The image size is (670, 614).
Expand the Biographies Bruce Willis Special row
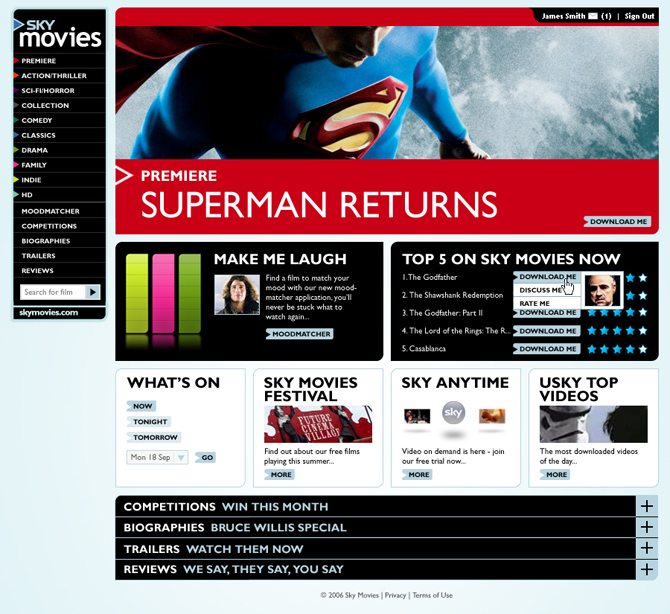point(646,527)
